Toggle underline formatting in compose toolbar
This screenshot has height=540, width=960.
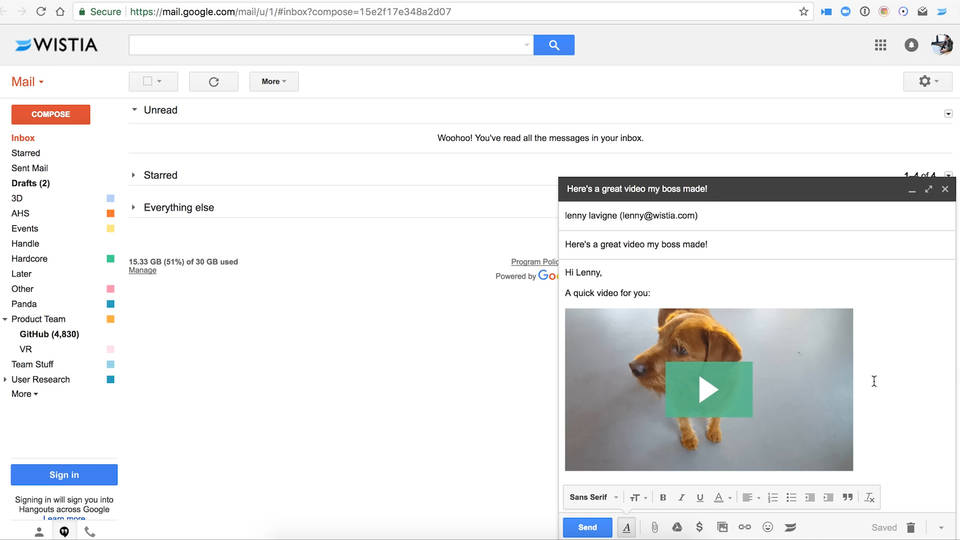(700, 498)
